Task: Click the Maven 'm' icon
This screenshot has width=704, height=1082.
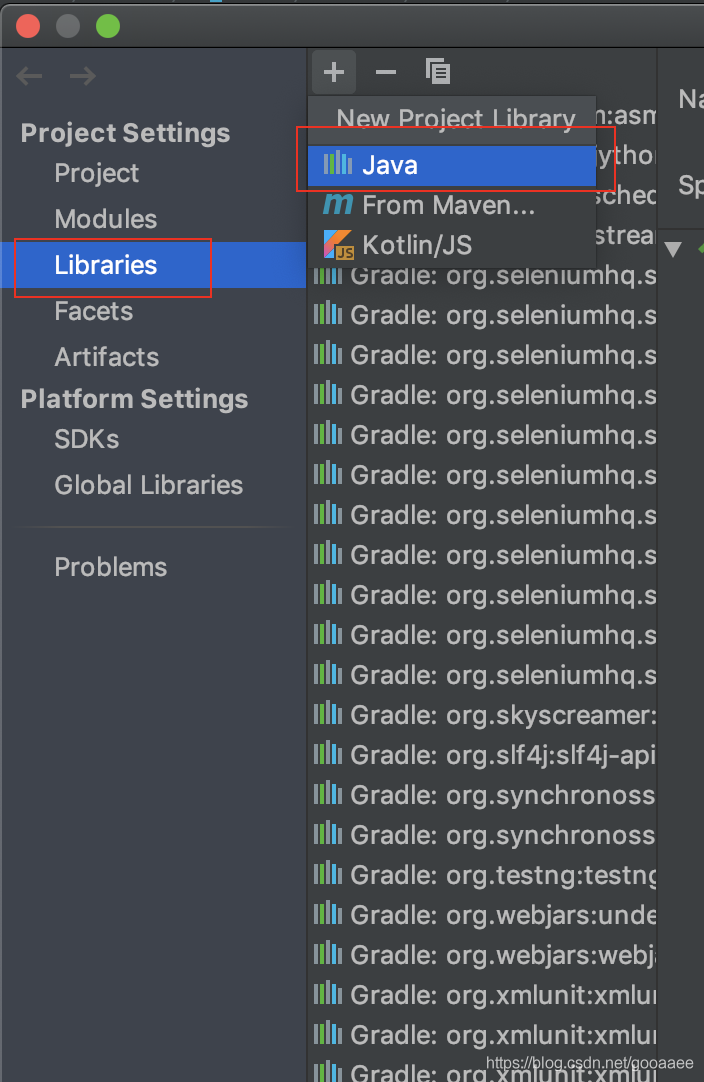Action: tap(338, 205)
